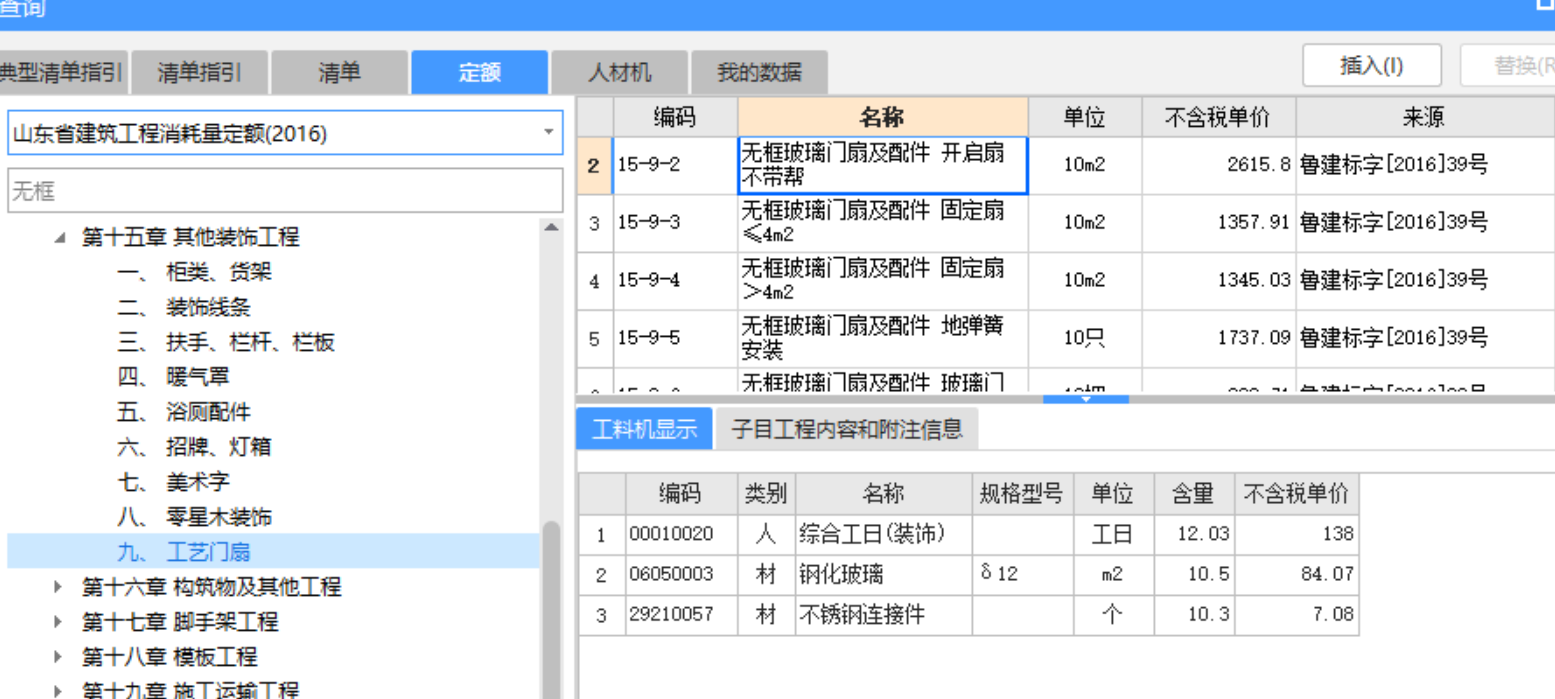The width and height of the screenshot is (1555, 699).
Task: Click 无框玻璃门扇及配件 固定扇≤4m2 name cell
Action: (x=883, y=224)
